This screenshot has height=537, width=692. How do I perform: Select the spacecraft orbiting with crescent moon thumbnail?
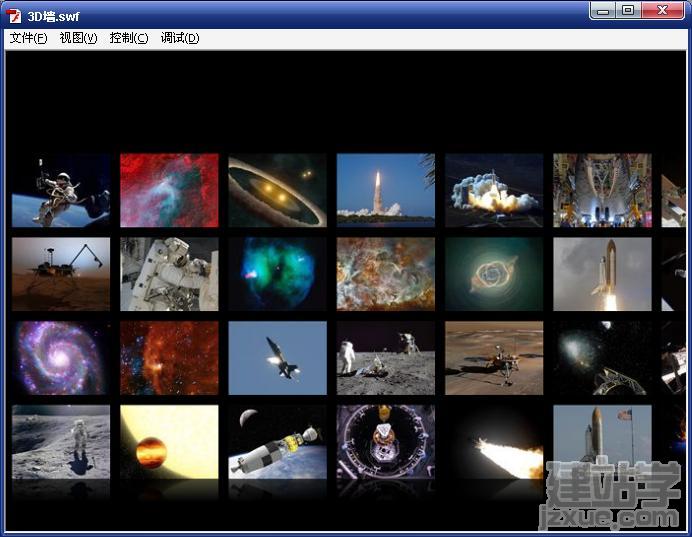pos(278,442)
